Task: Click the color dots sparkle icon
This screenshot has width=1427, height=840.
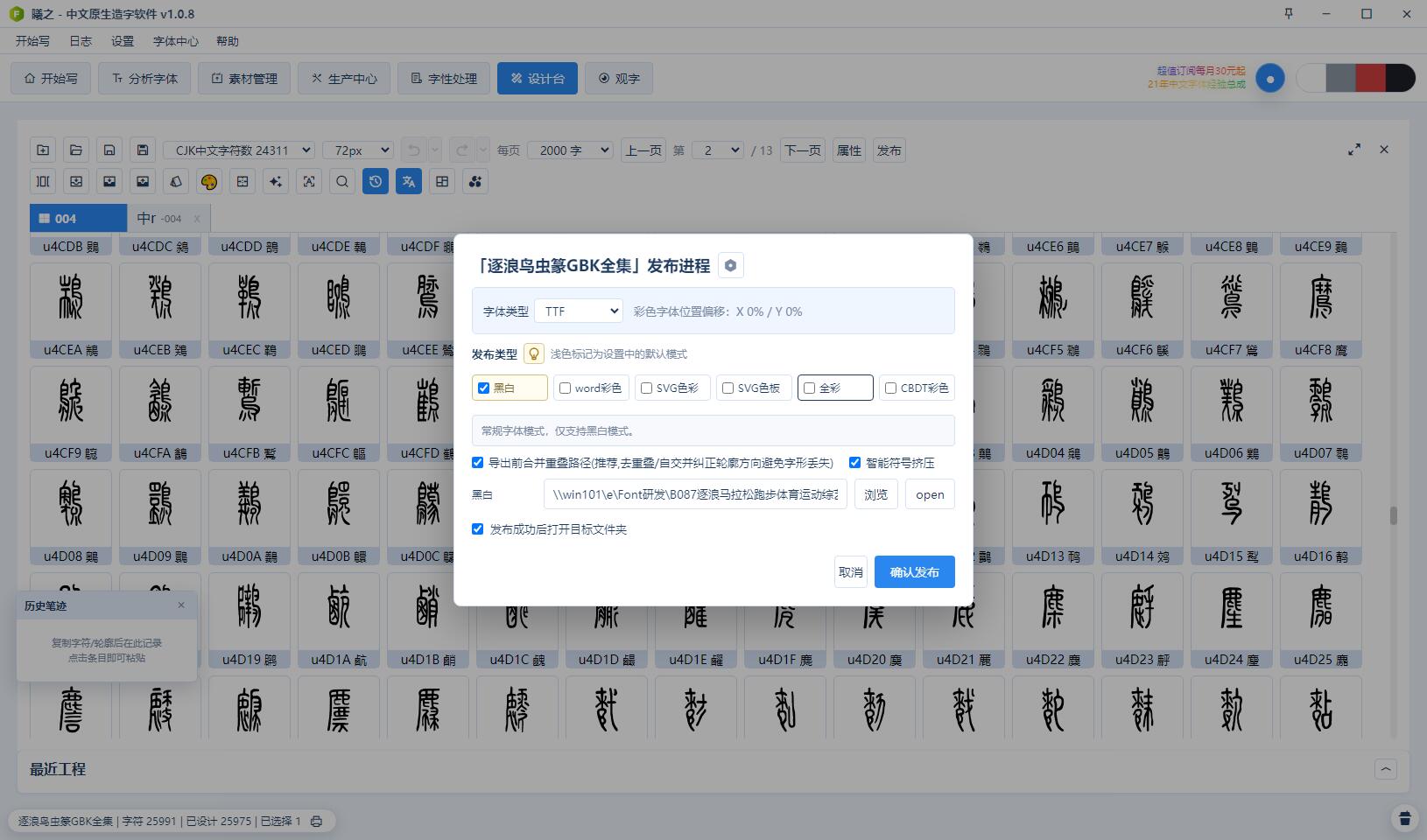Action: click(x=475, y=182)
